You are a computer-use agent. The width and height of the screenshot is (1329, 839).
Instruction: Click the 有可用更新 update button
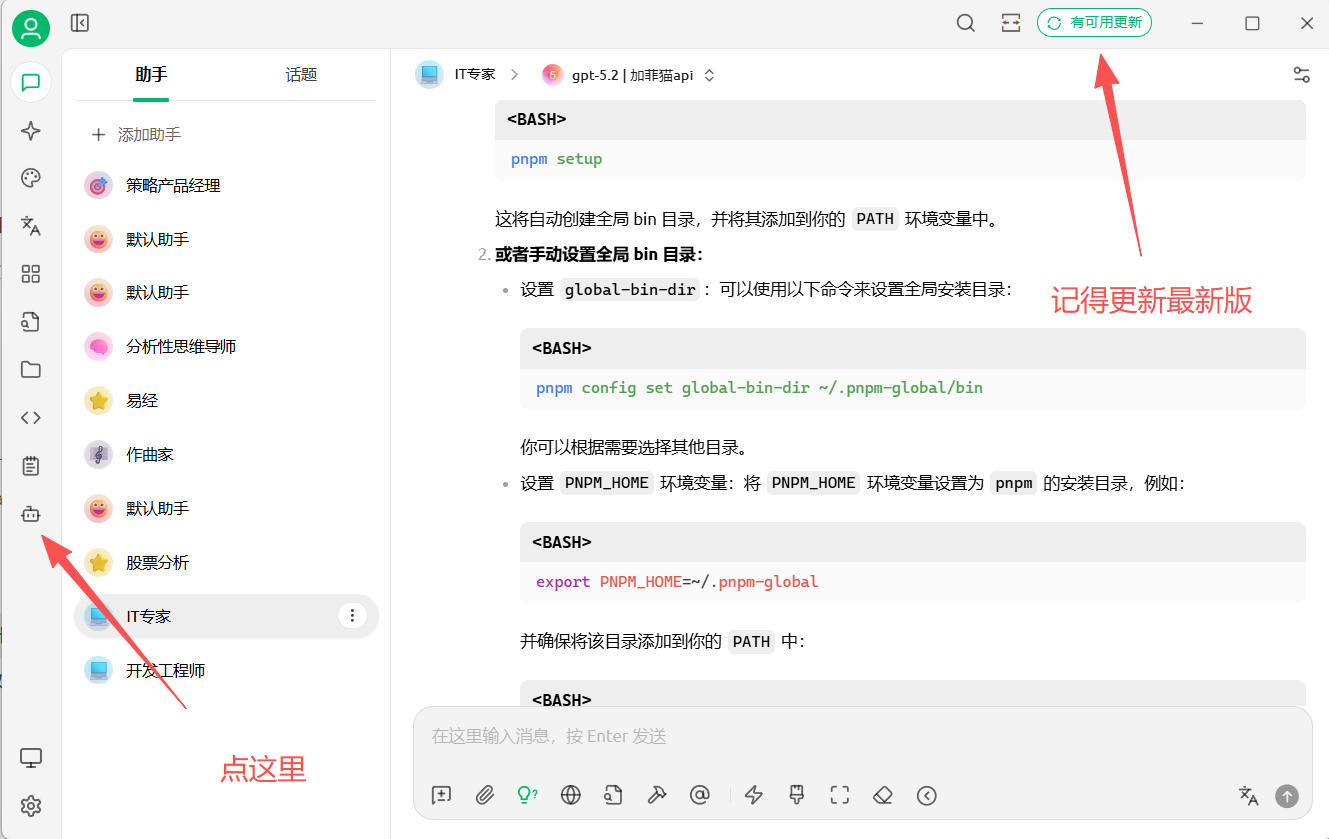click(1094, 22)
